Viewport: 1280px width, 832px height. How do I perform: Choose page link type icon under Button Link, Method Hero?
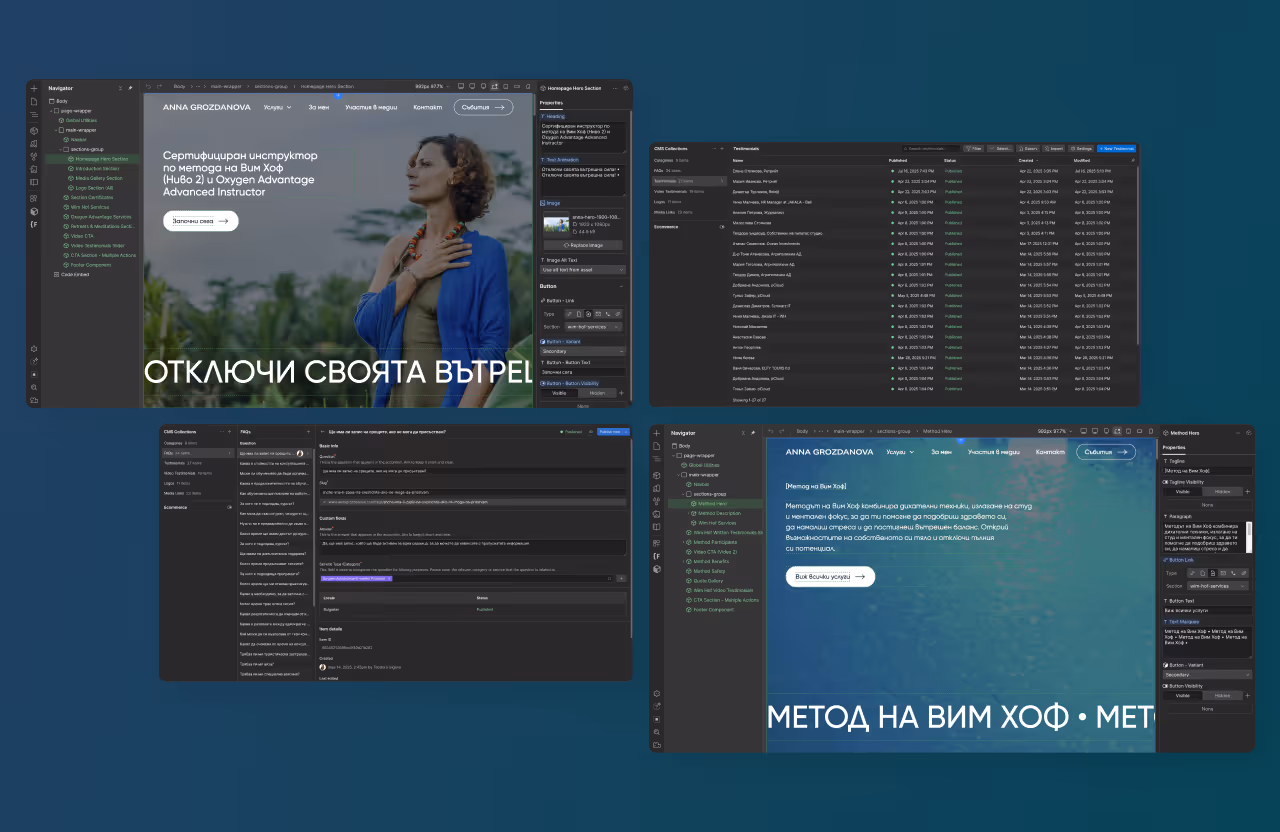[x=1202, y=573]
